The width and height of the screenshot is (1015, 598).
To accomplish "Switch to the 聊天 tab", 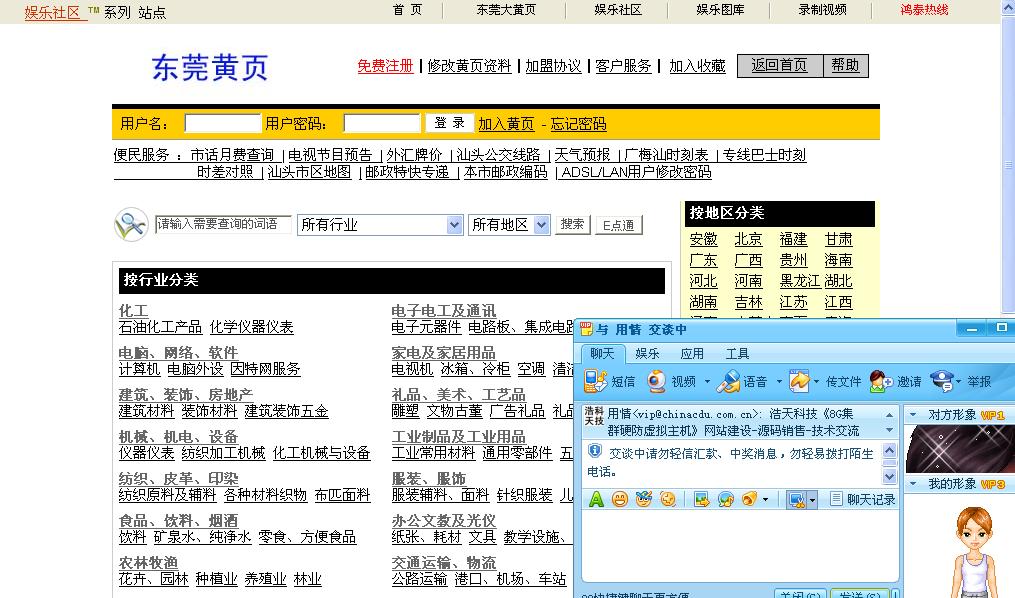I will coord(602,353).
